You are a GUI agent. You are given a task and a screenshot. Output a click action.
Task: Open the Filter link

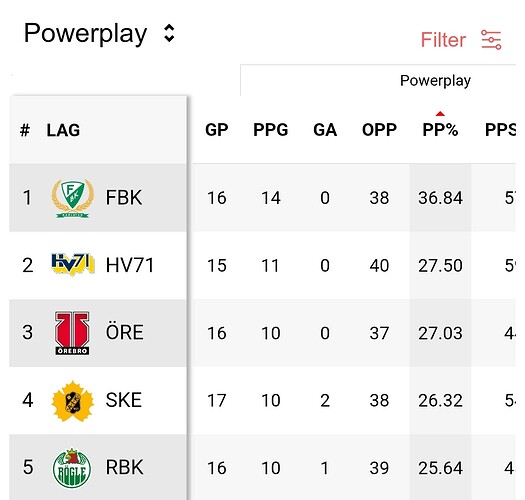point(443,40)
